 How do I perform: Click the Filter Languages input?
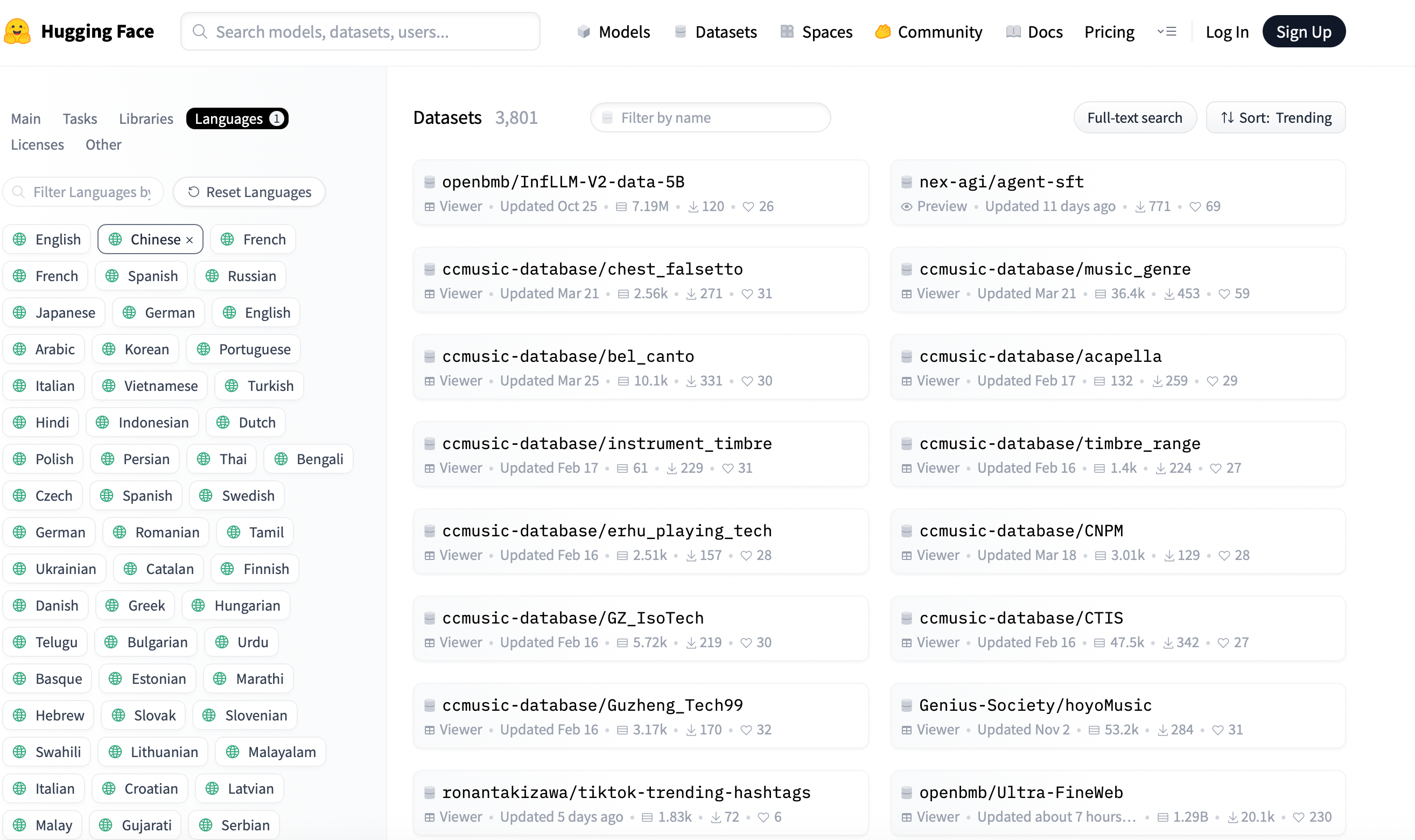(x=83, y=192)
